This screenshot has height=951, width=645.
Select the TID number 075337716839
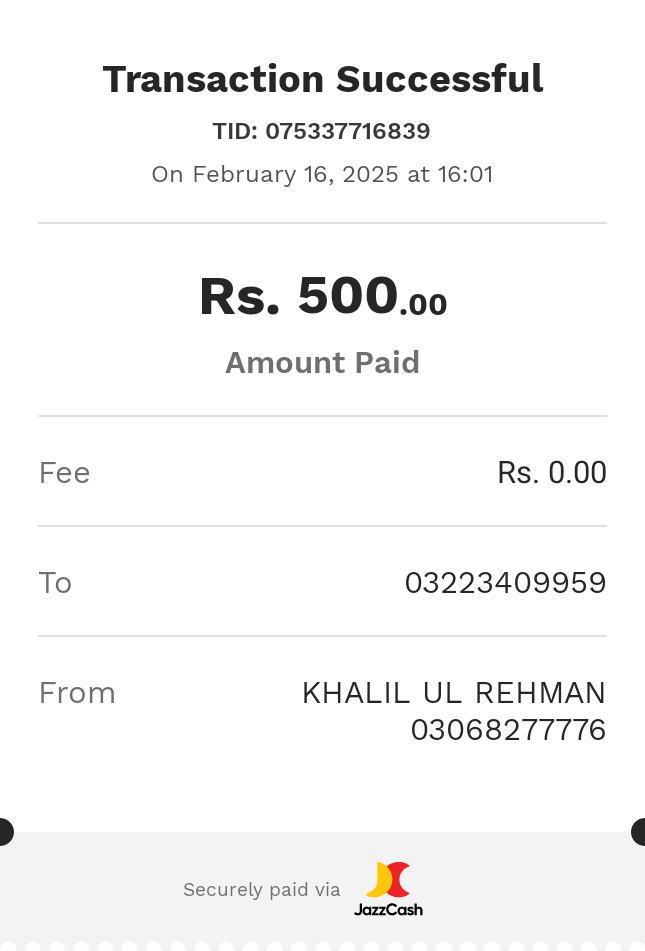[x=347, y=131]
